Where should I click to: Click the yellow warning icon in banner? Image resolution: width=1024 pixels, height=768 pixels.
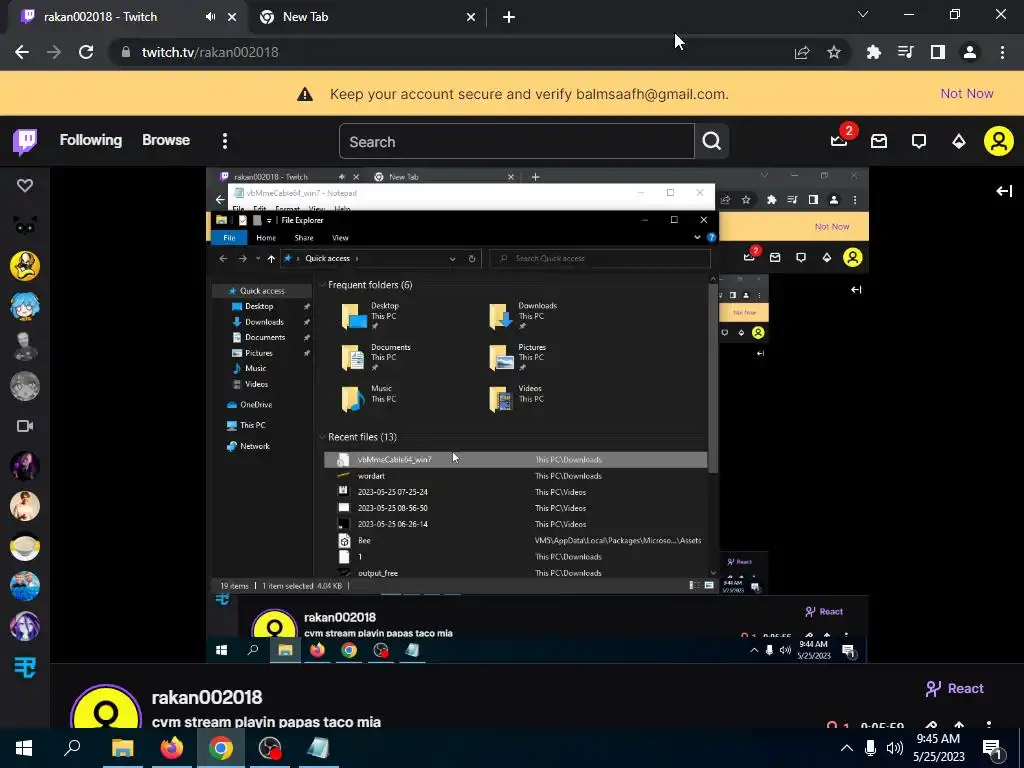305,94
